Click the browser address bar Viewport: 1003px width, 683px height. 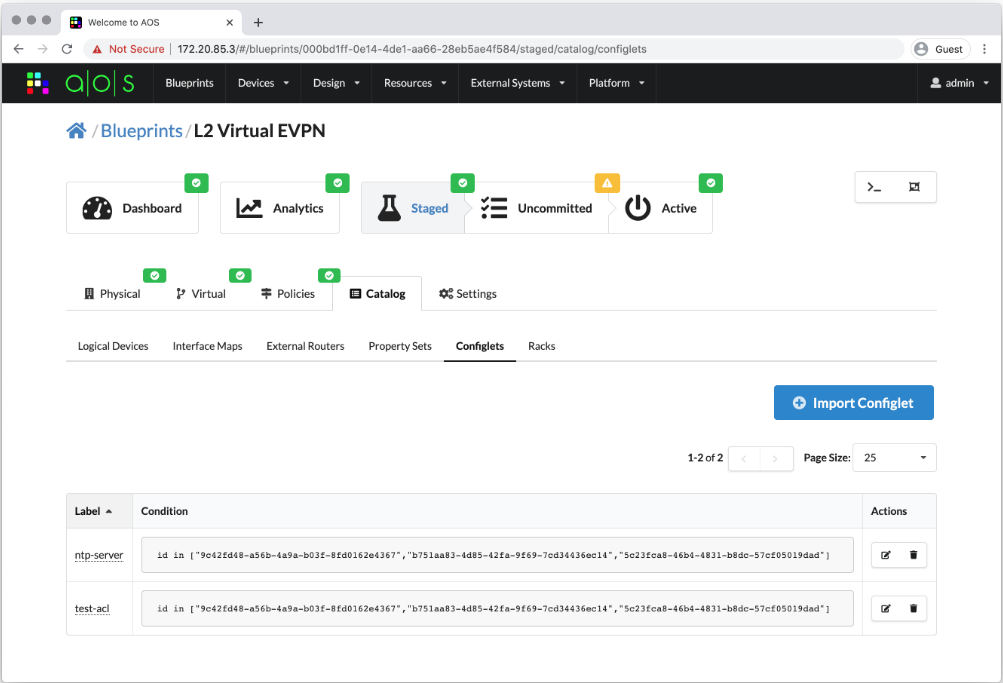(500, 49)
